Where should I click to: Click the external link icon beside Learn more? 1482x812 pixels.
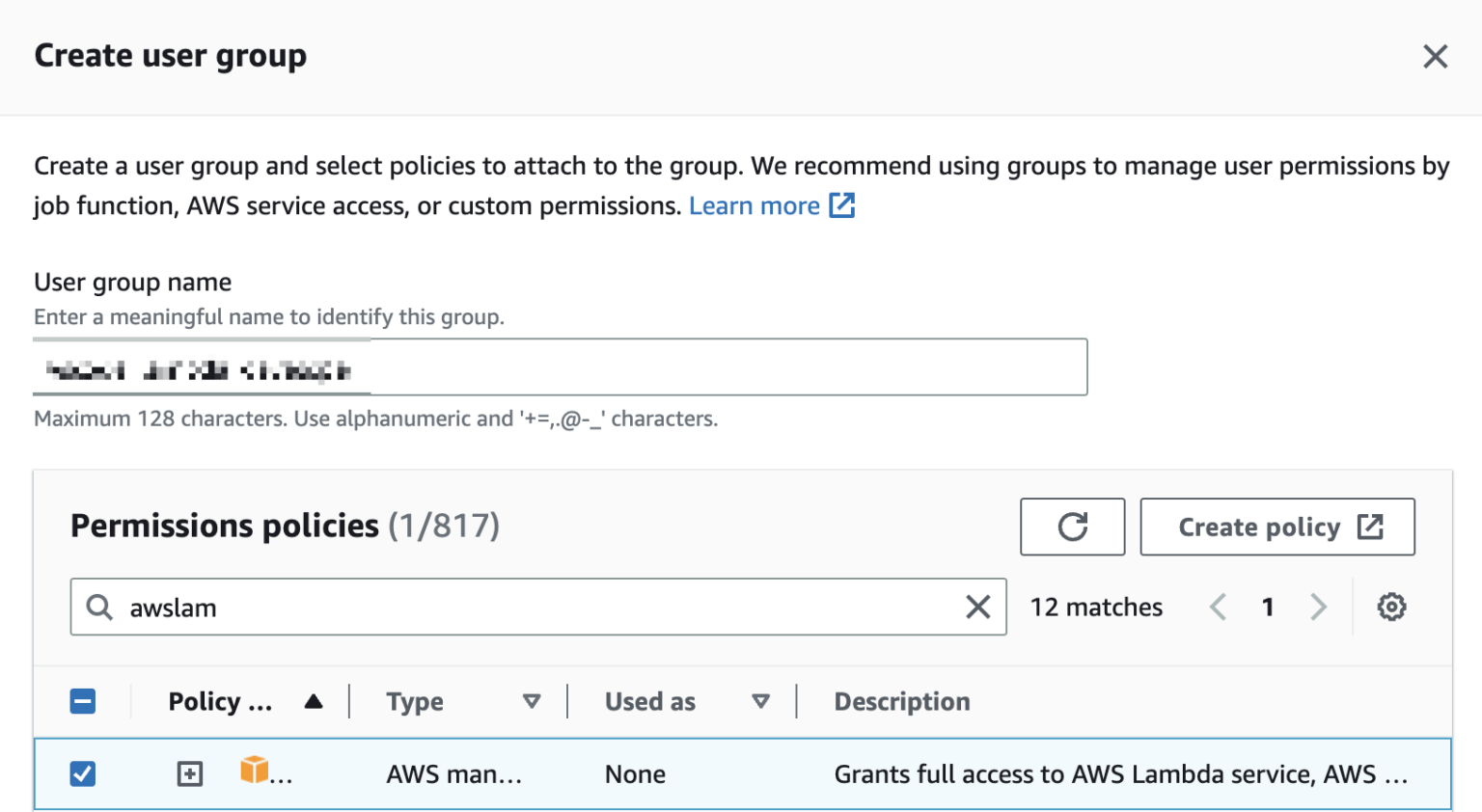click(x=841, y=204)
